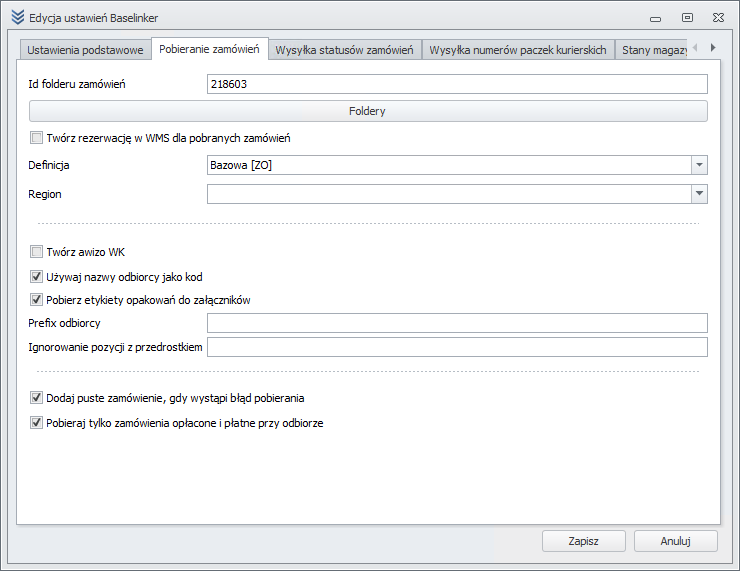Open Wysyłka numerów paczek kurierskich tab
740x571 pixels.
[x=518, y=50]
